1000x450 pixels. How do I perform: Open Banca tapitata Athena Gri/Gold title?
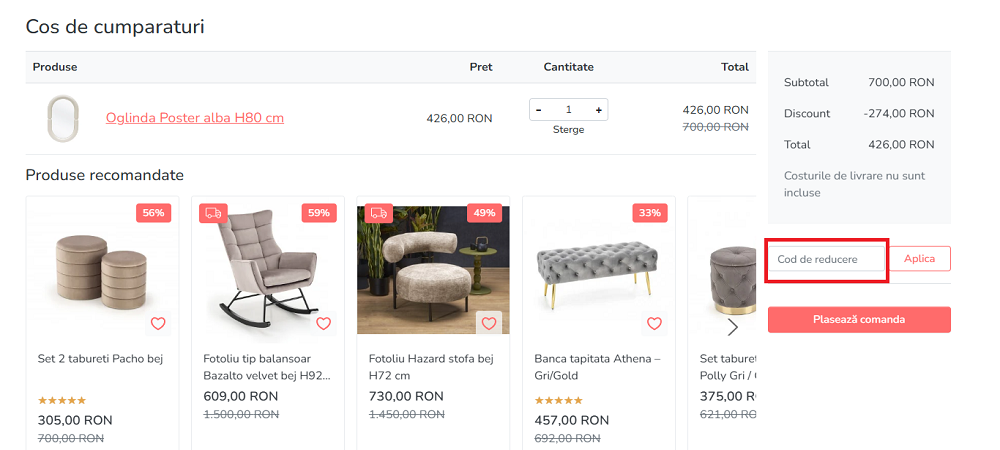pyautogui.click(x=597, y=367)
